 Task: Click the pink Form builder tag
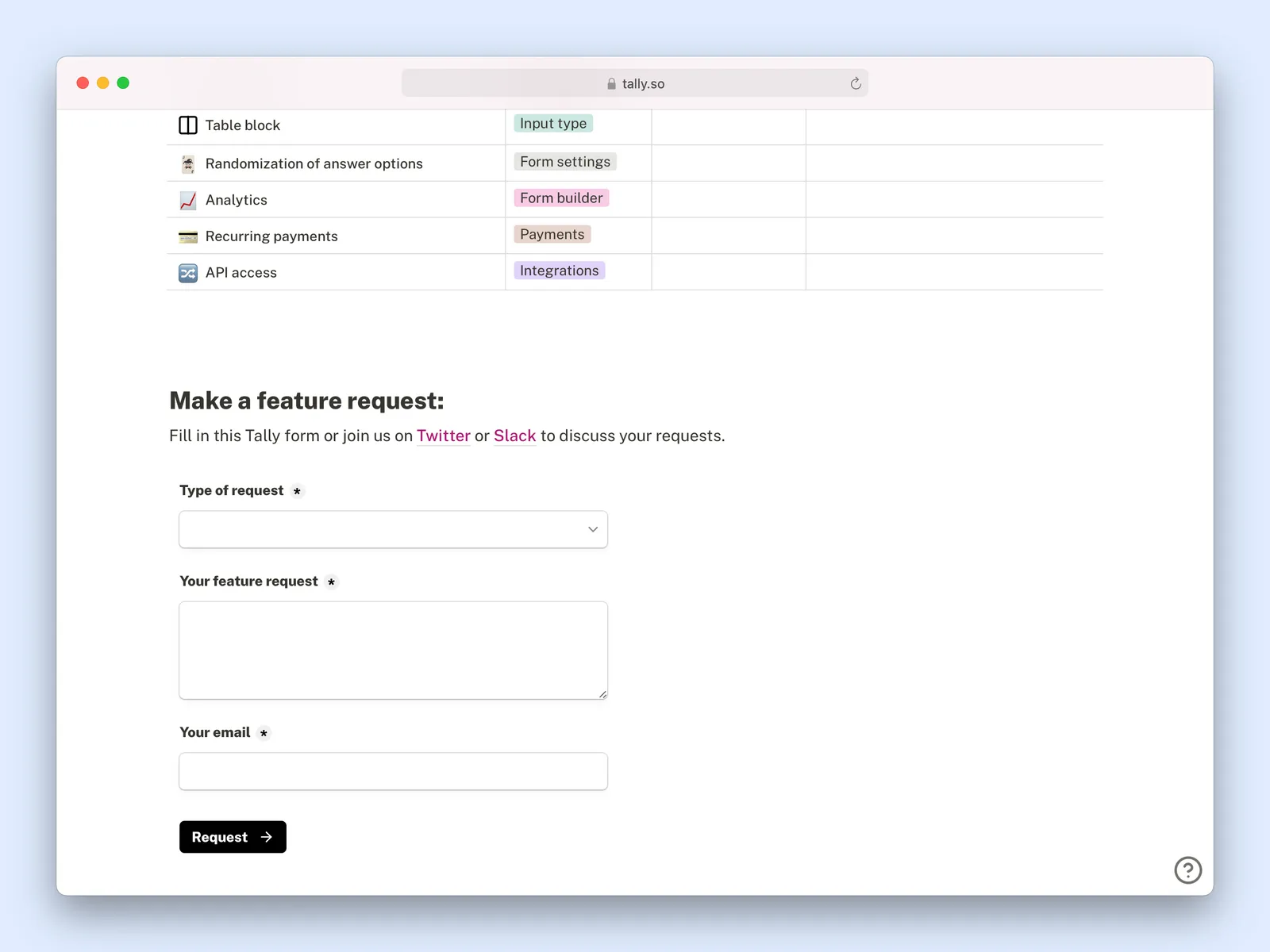pyautogui.click(x=561, y=198)
